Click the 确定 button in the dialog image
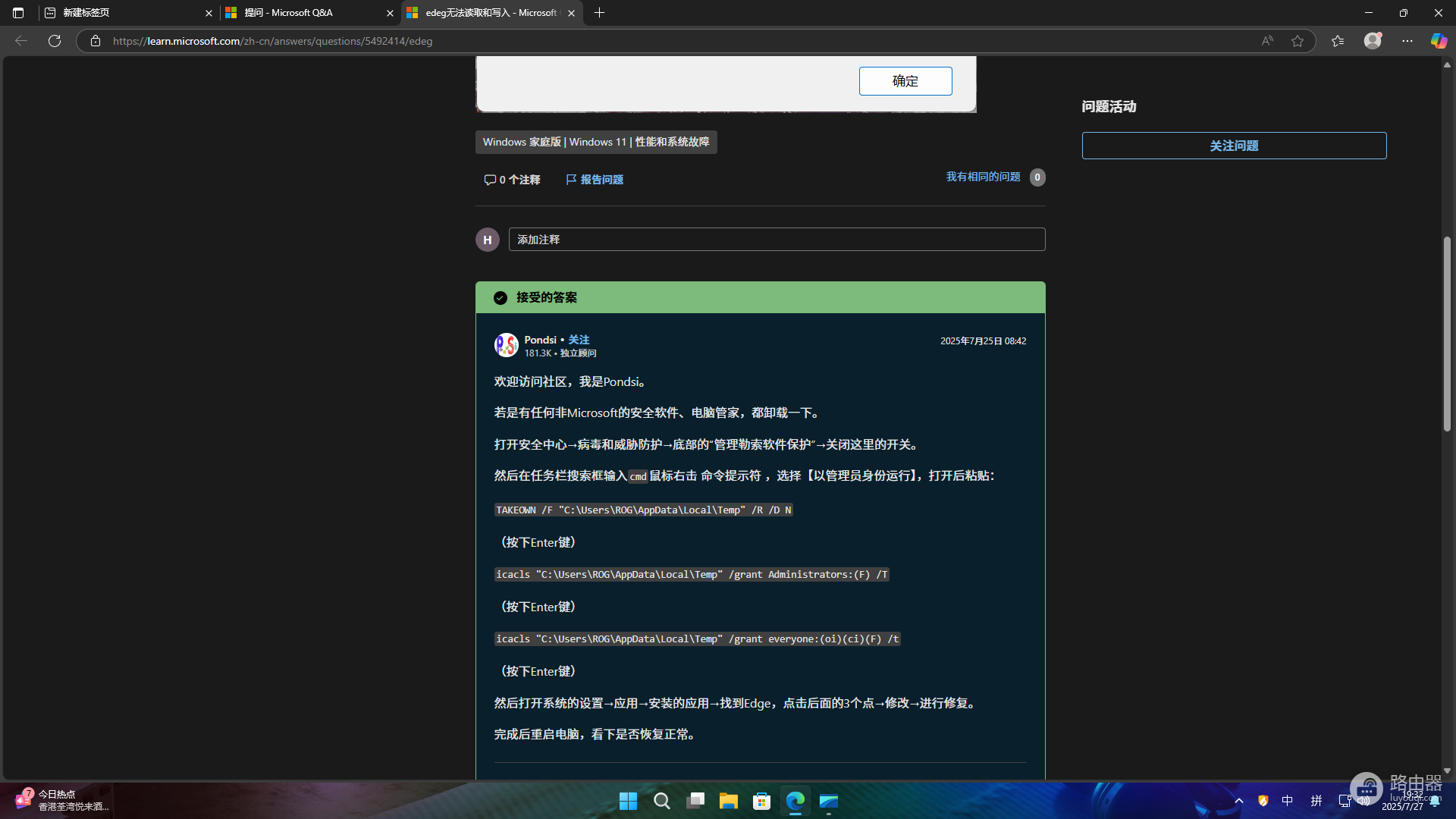The width and height of the screenshot is (1456, 819). coord(905,81)
